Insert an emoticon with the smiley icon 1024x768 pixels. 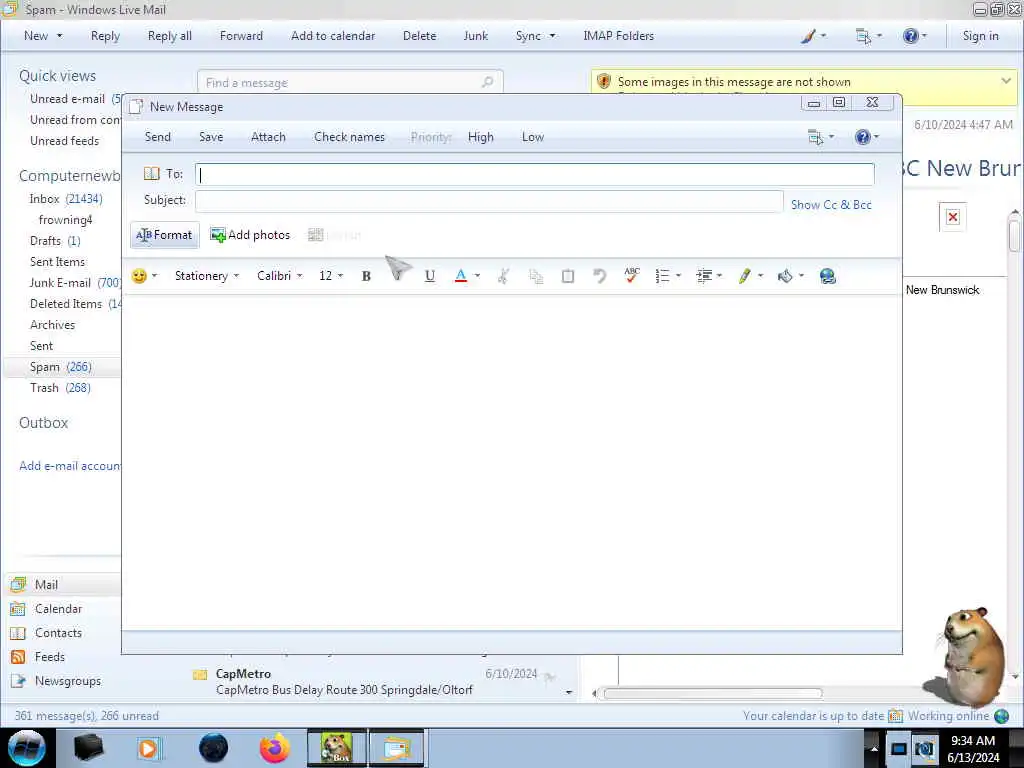click(x=139, y=276)
